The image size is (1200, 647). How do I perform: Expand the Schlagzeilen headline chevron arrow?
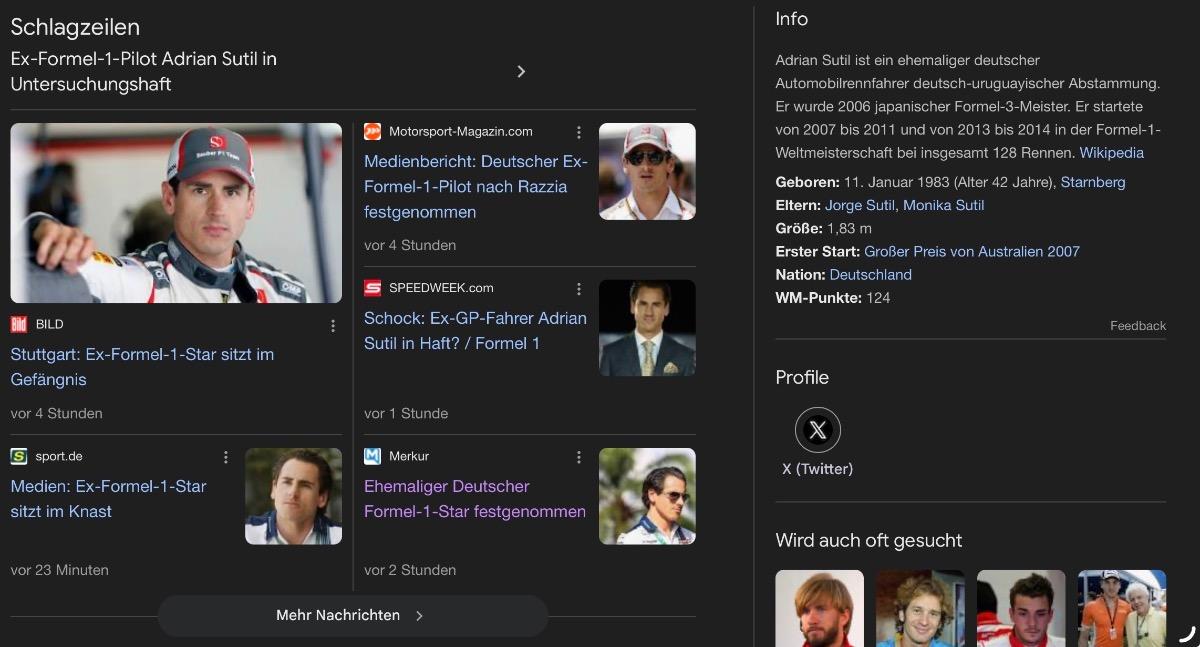[521, 71]
